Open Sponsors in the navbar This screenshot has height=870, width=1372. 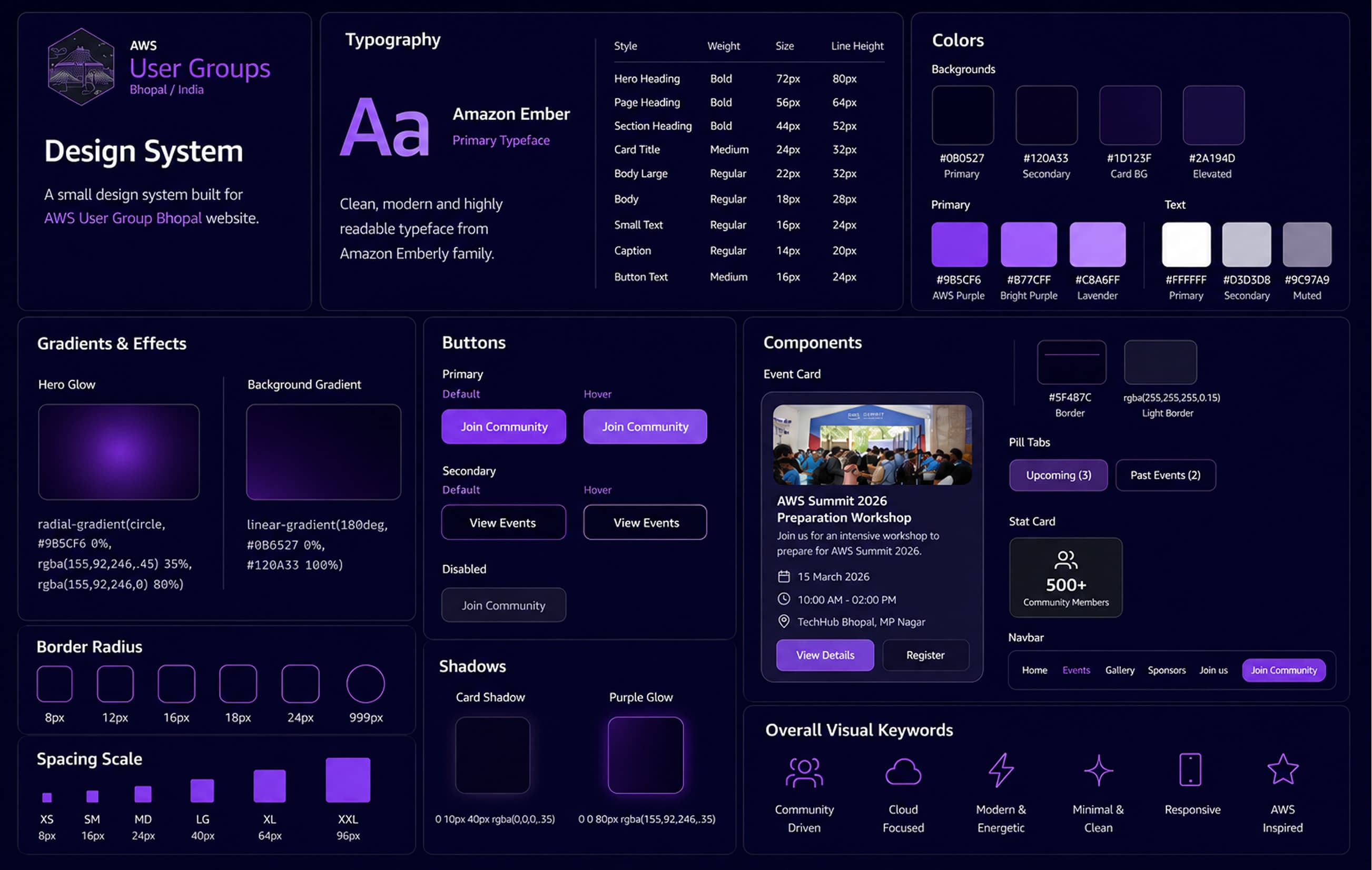pyautogui.click(x=1166, y=670)
